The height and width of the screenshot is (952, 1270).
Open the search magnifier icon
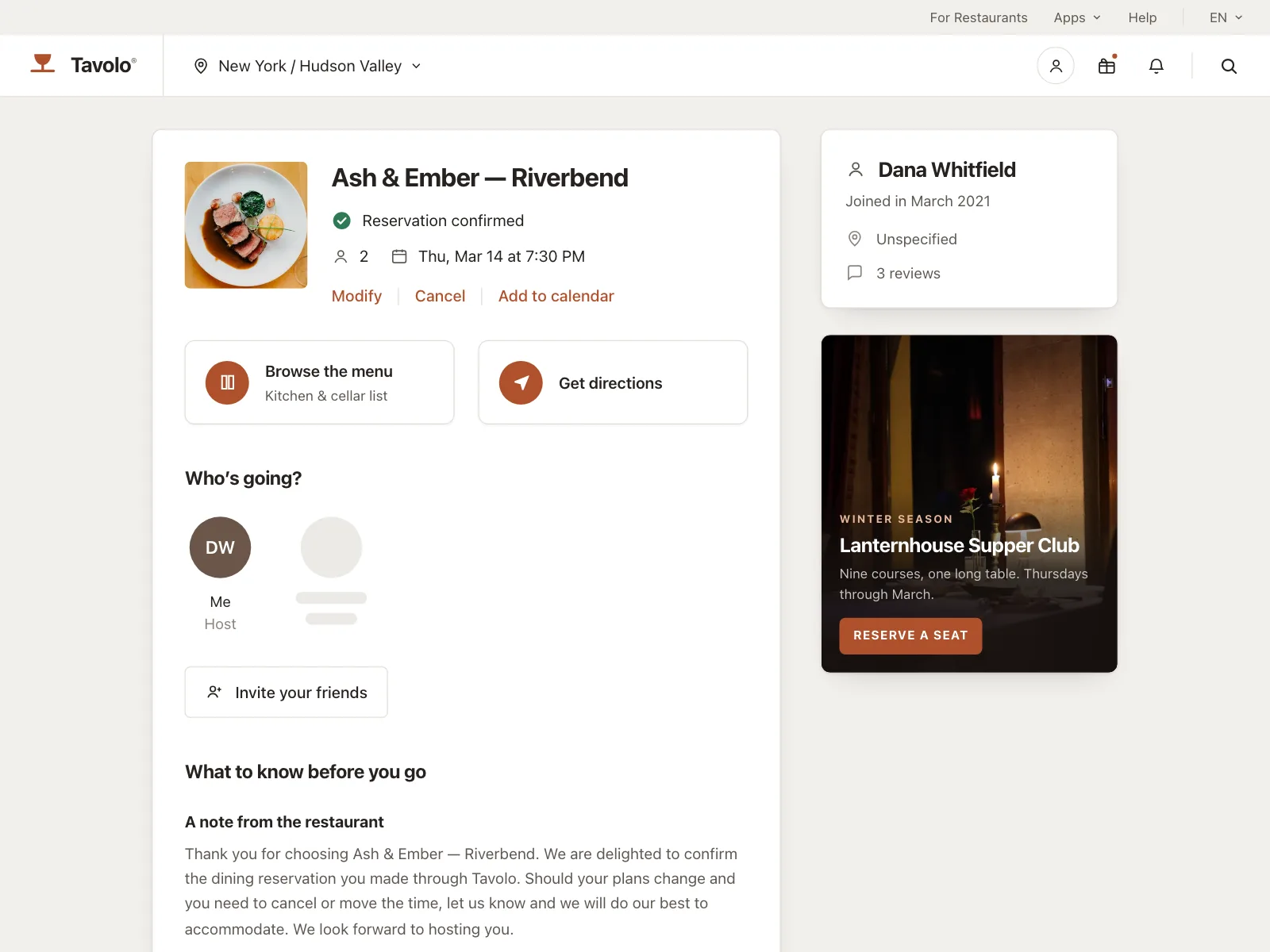point(1229,66)
